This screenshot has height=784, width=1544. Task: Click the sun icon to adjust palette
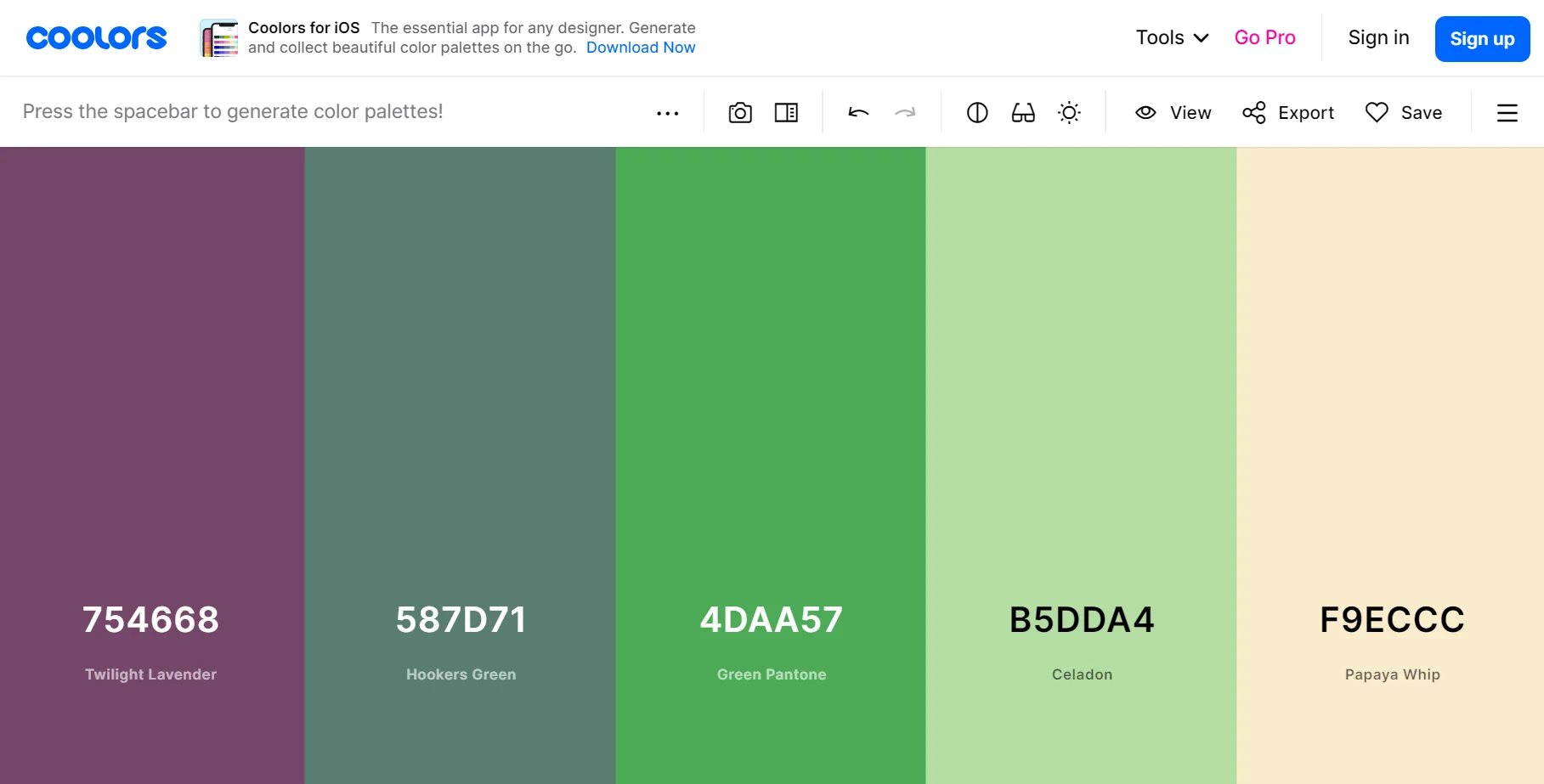pyautogui.click(x=1069, y=113)
